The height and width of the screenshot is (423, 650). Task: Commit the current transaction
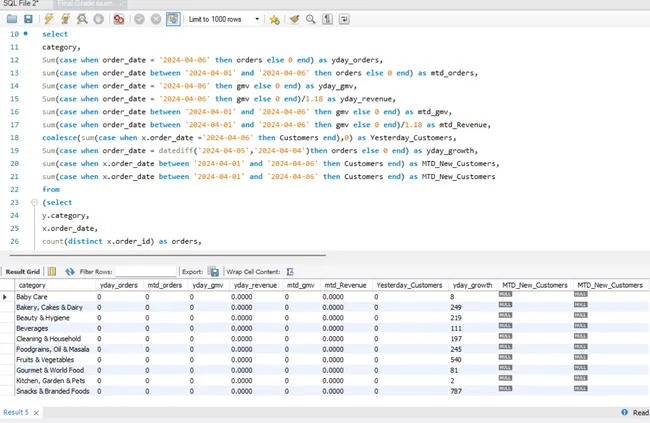coord(139,19)
